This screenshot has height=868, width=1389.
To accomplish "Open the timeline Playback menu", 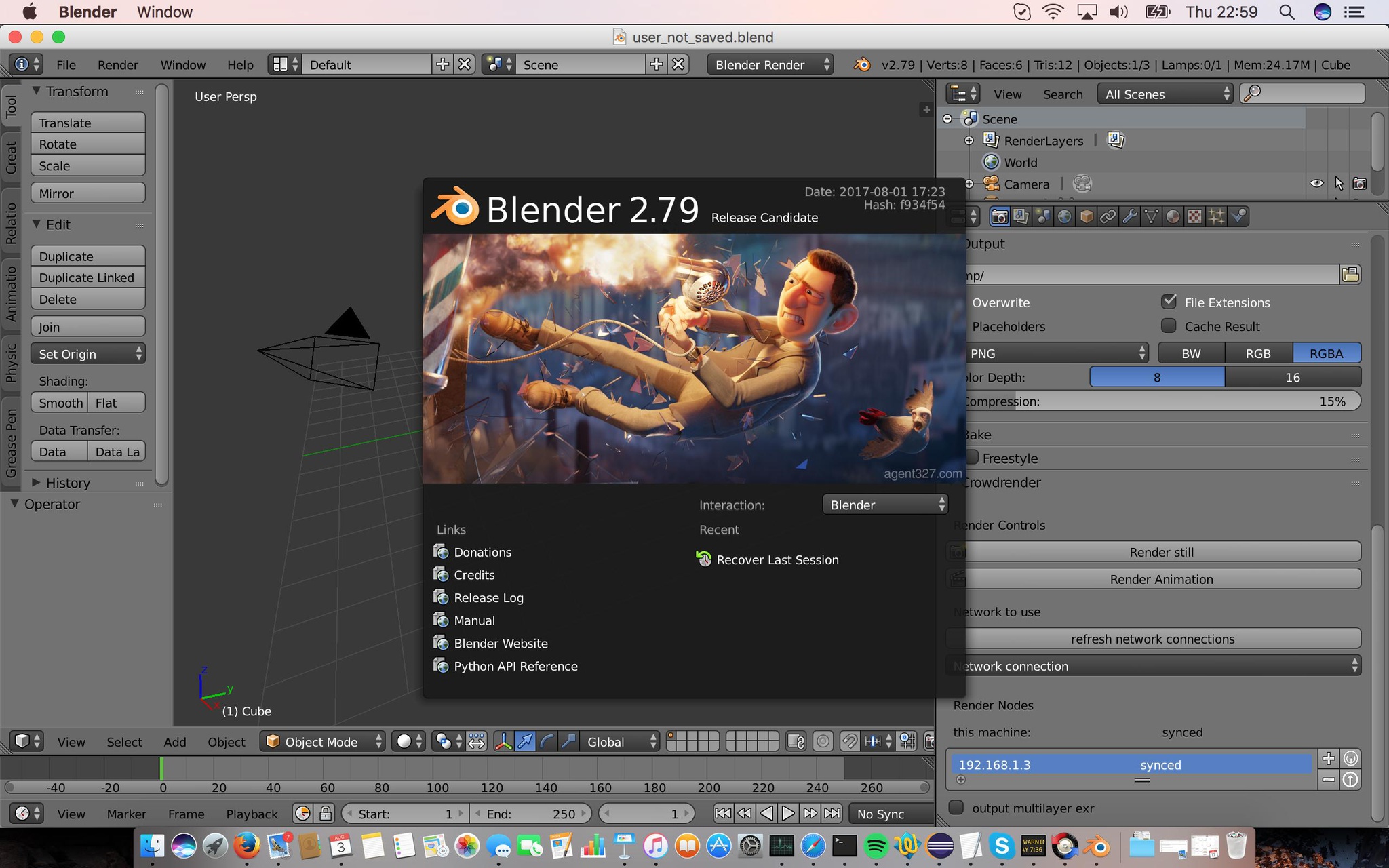I will pyautogui.click(x=252, y=814).
